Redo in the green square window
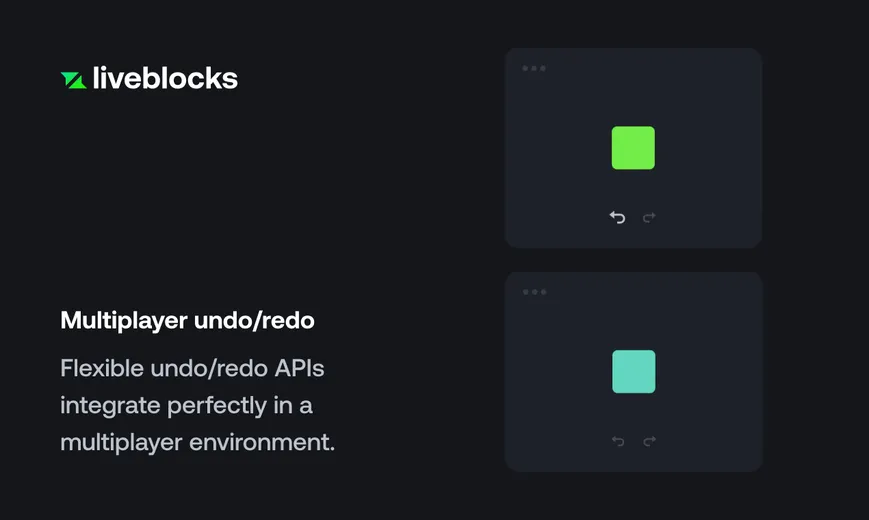869x520 pixels. [649, 217]
